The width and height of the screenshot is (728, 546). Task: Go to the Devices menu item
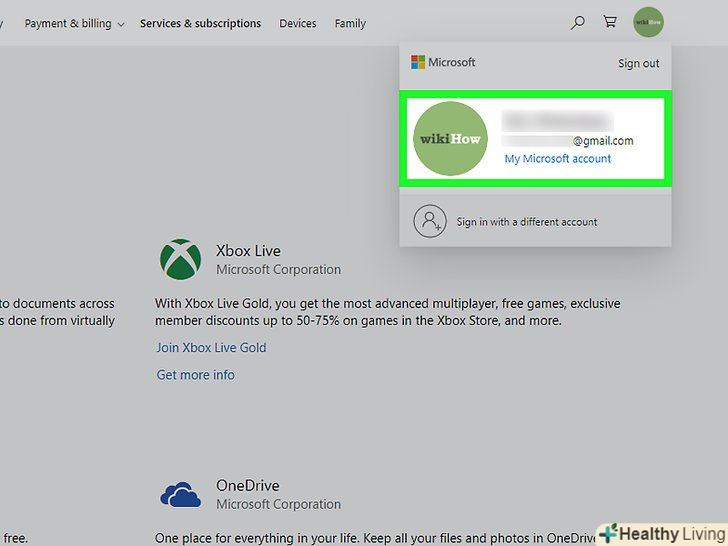tap(298, 23)
